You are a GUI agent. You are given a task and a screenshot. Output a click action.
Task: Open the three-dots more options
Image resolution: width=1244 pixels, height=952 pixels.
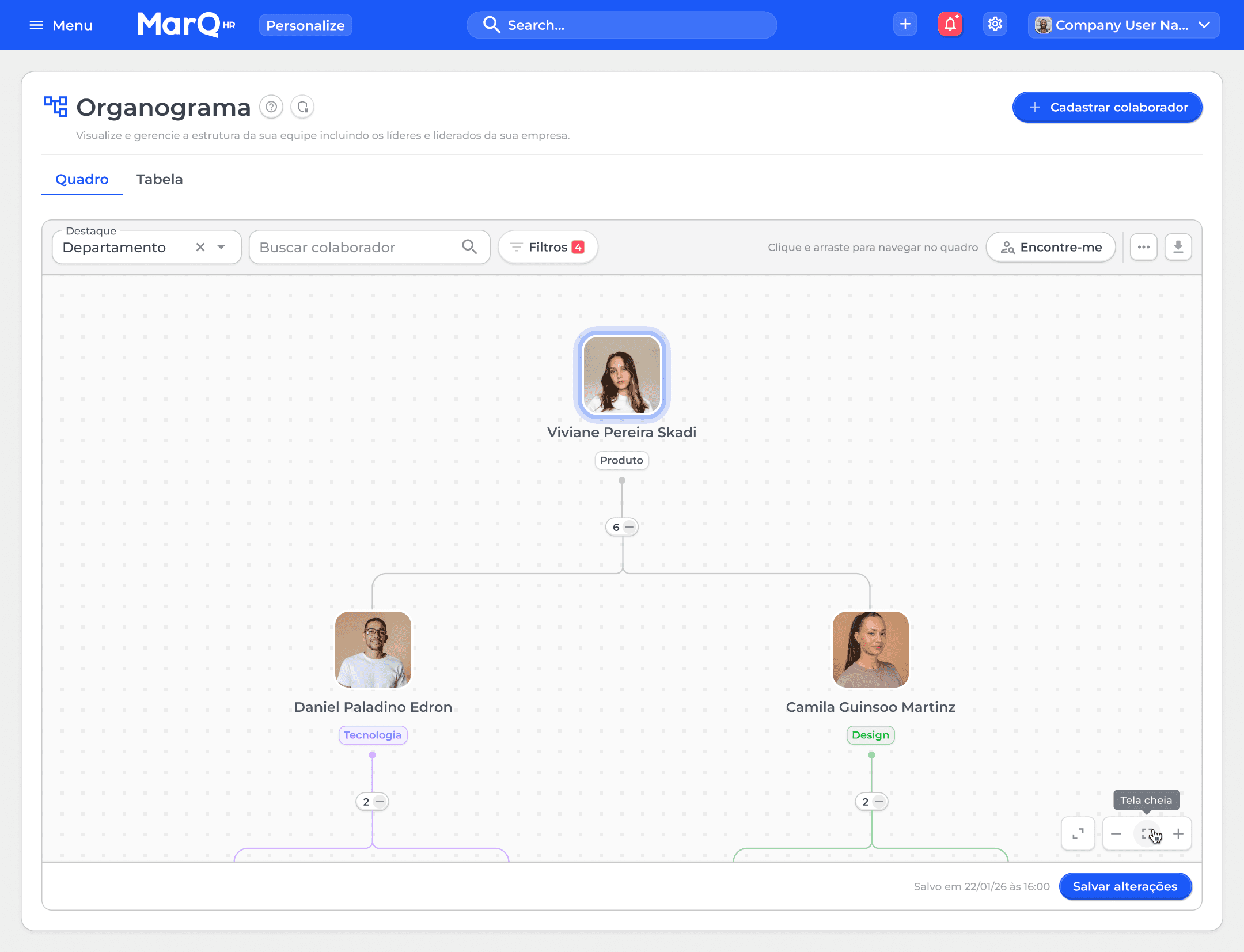pos(1144,247)
